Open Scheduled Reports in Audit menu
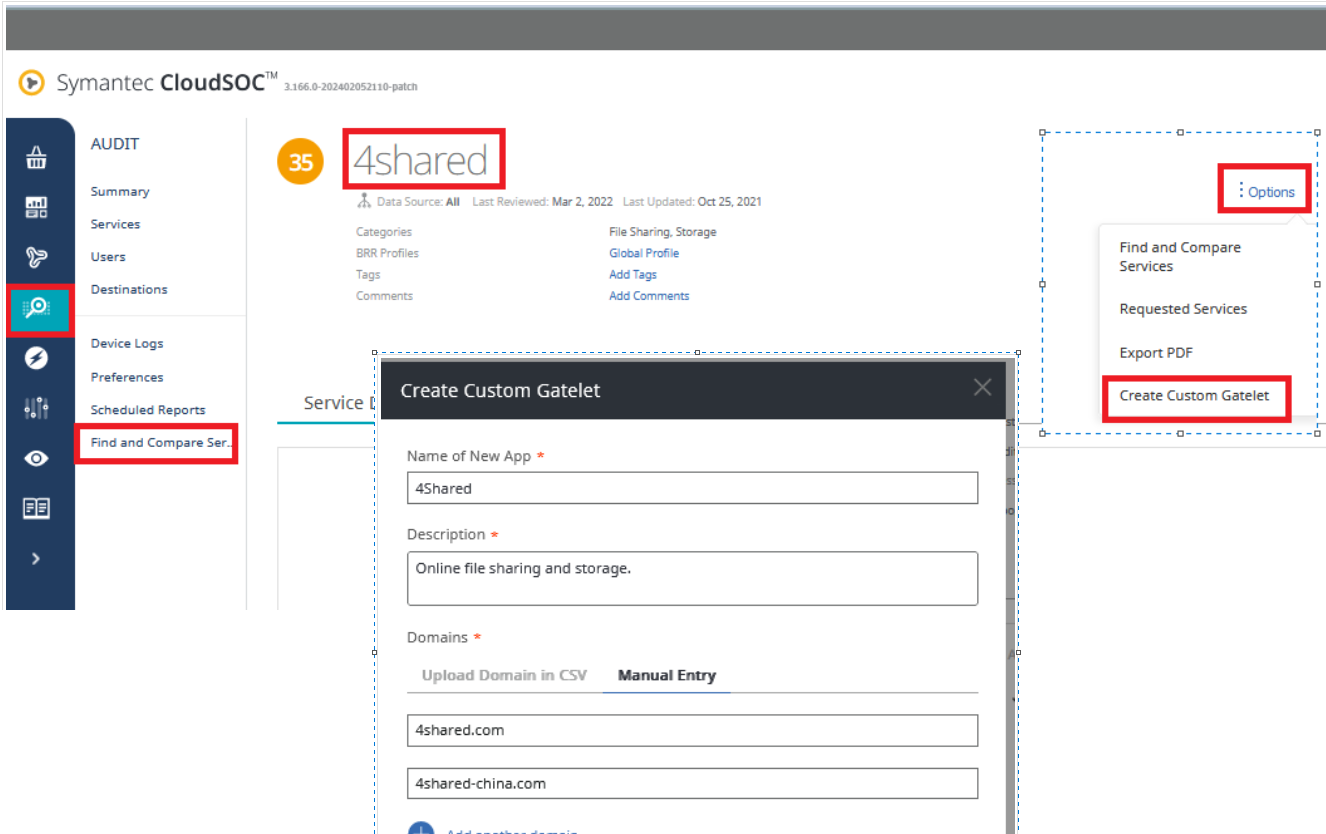1326x834 pixels. (148, 410)
